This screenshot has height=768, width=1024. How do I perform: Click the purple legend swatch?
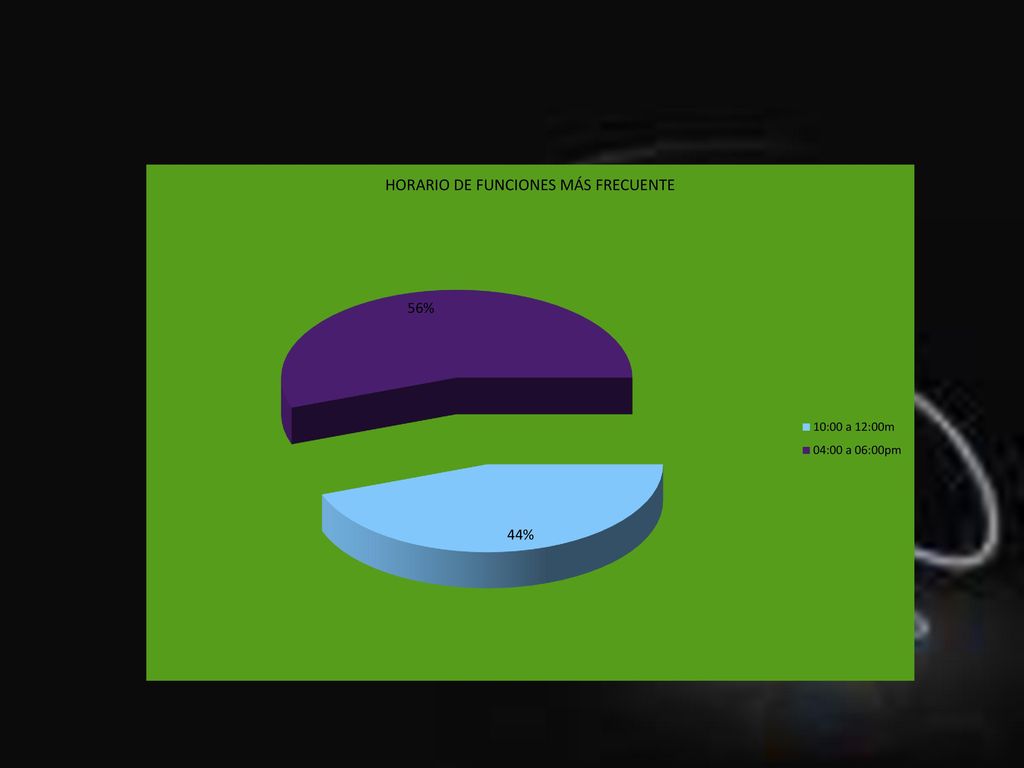pyautogui.click(x=806, y=451)
